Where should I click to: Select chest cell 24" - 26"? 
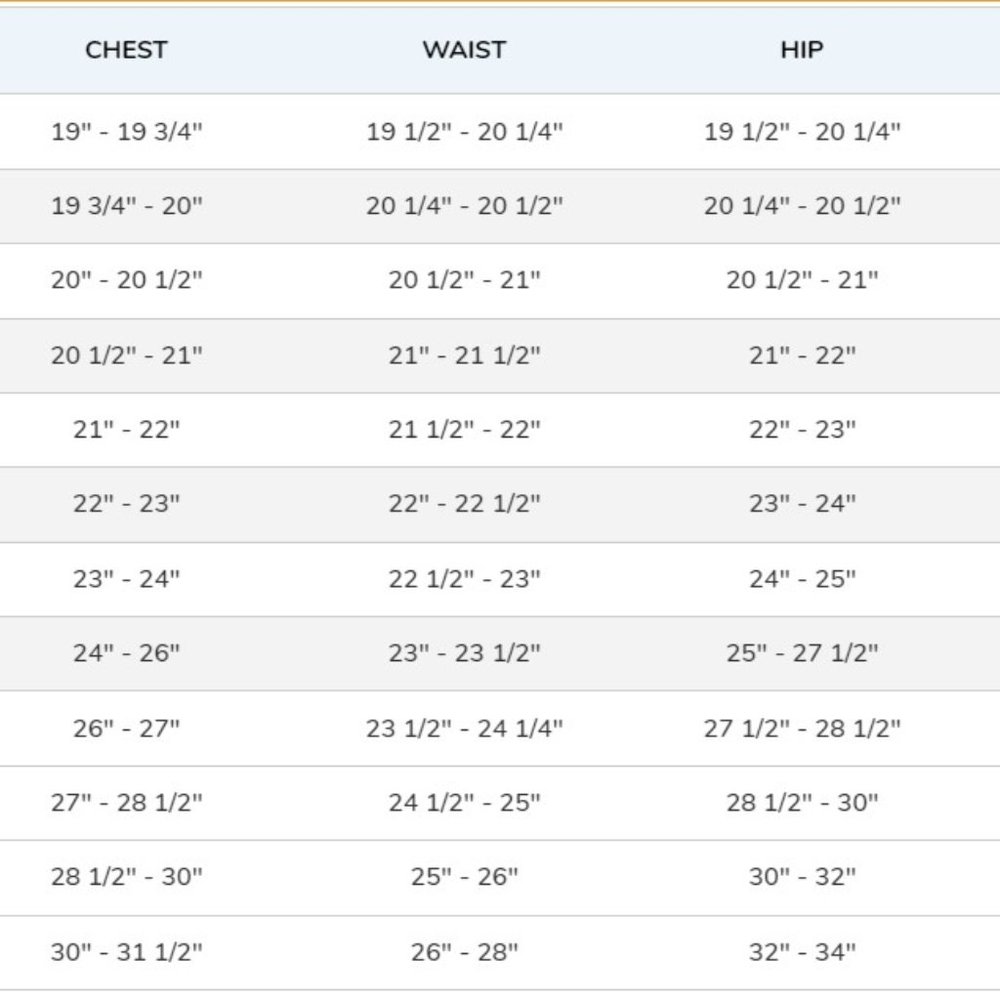[x=126, y=653]
